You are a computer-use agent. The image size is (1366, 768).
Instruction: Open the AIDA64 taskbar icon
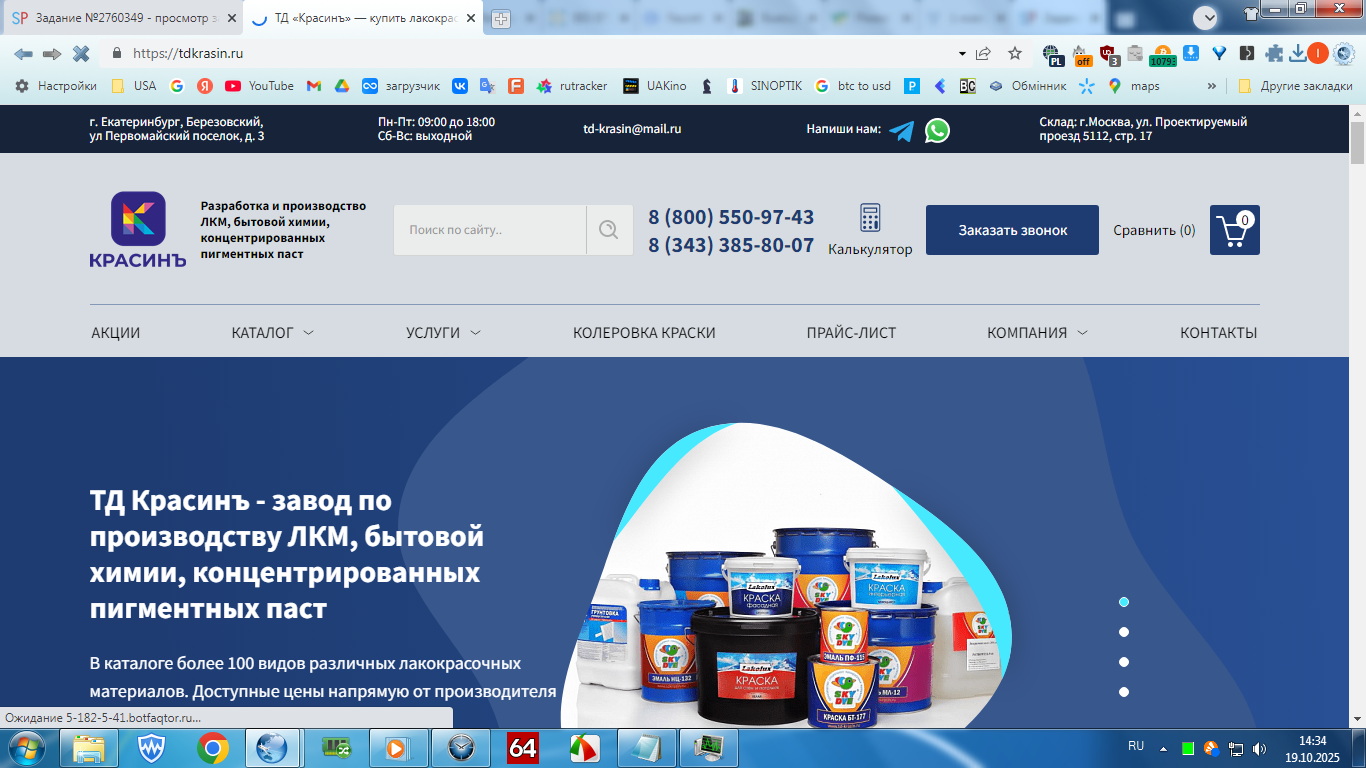click(523, 747)
